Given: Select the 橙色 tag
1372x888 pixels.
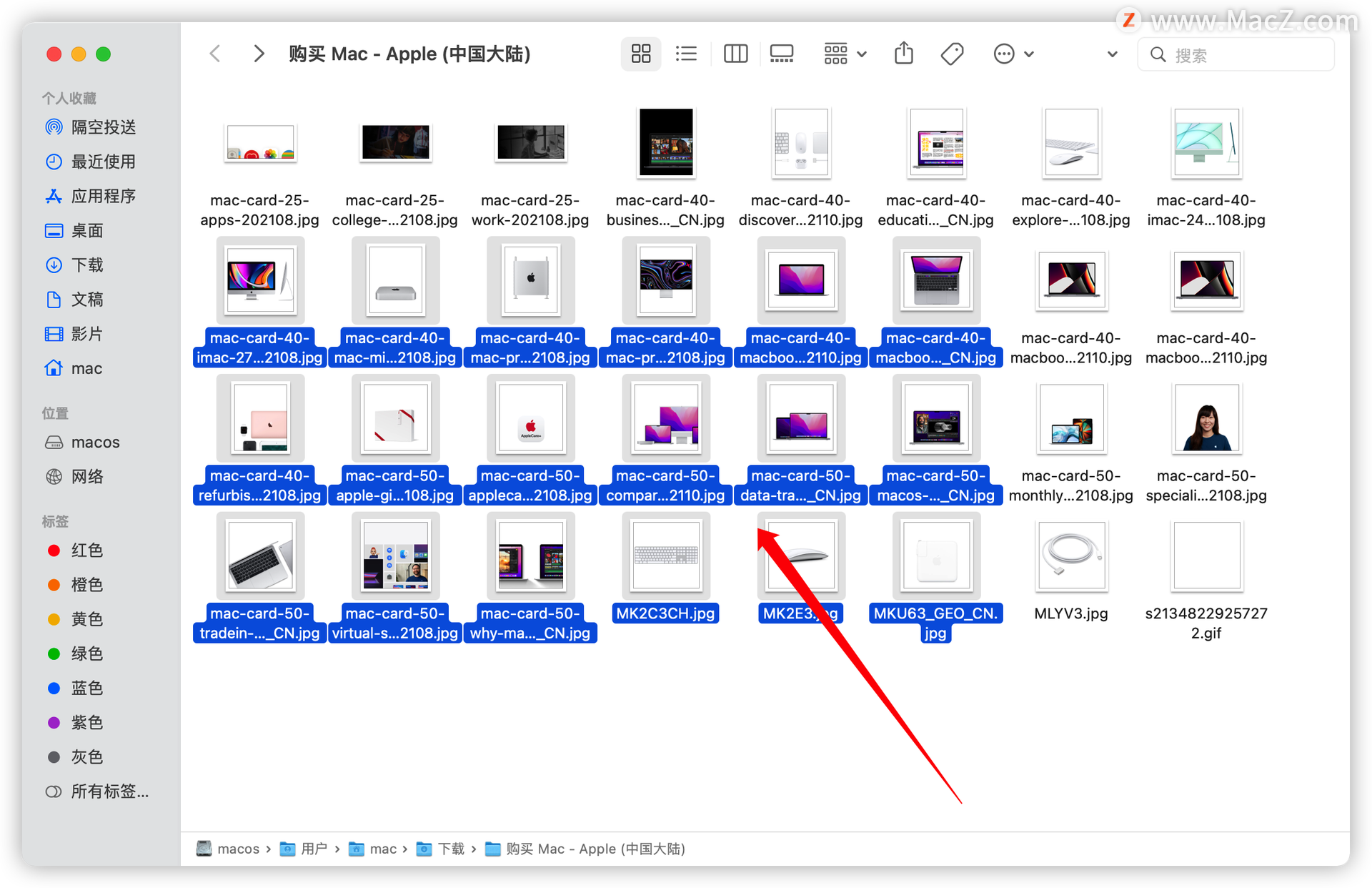Looking at the screenshot, I should 75,584.
